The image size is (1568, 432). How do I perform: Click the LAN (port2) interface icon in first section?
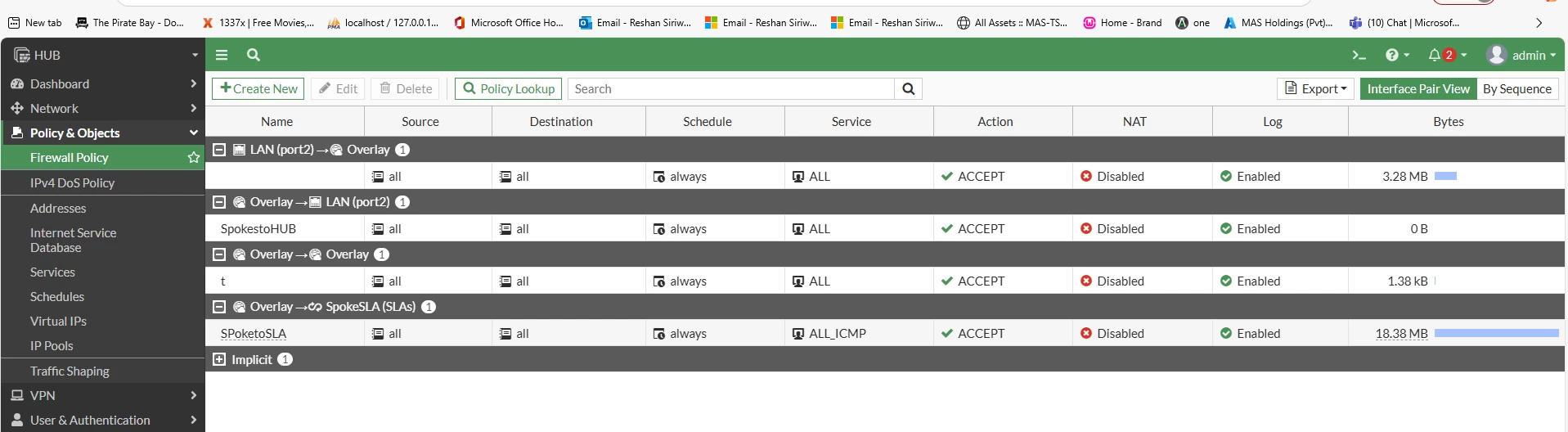pyautogui.click(x=239, y=150)
